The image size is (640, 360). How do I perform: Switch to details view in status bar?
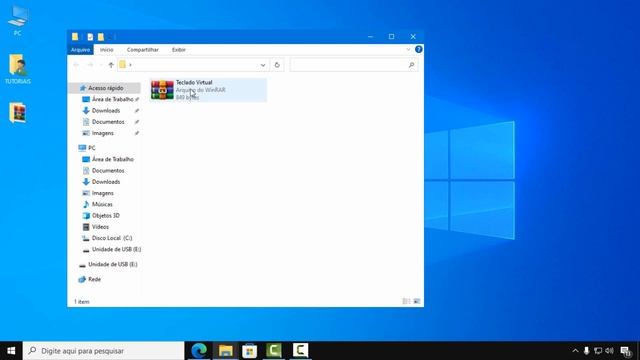pyautogui.click(x=406, y=301)
